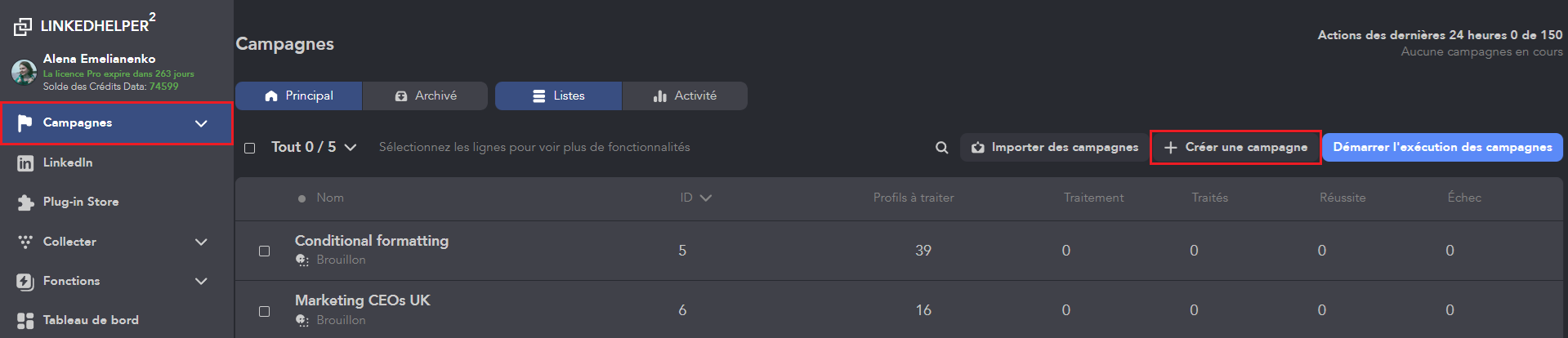Switch to the Activité tab
Viewport: 1568px width, 338px height.
coord(685,96)
